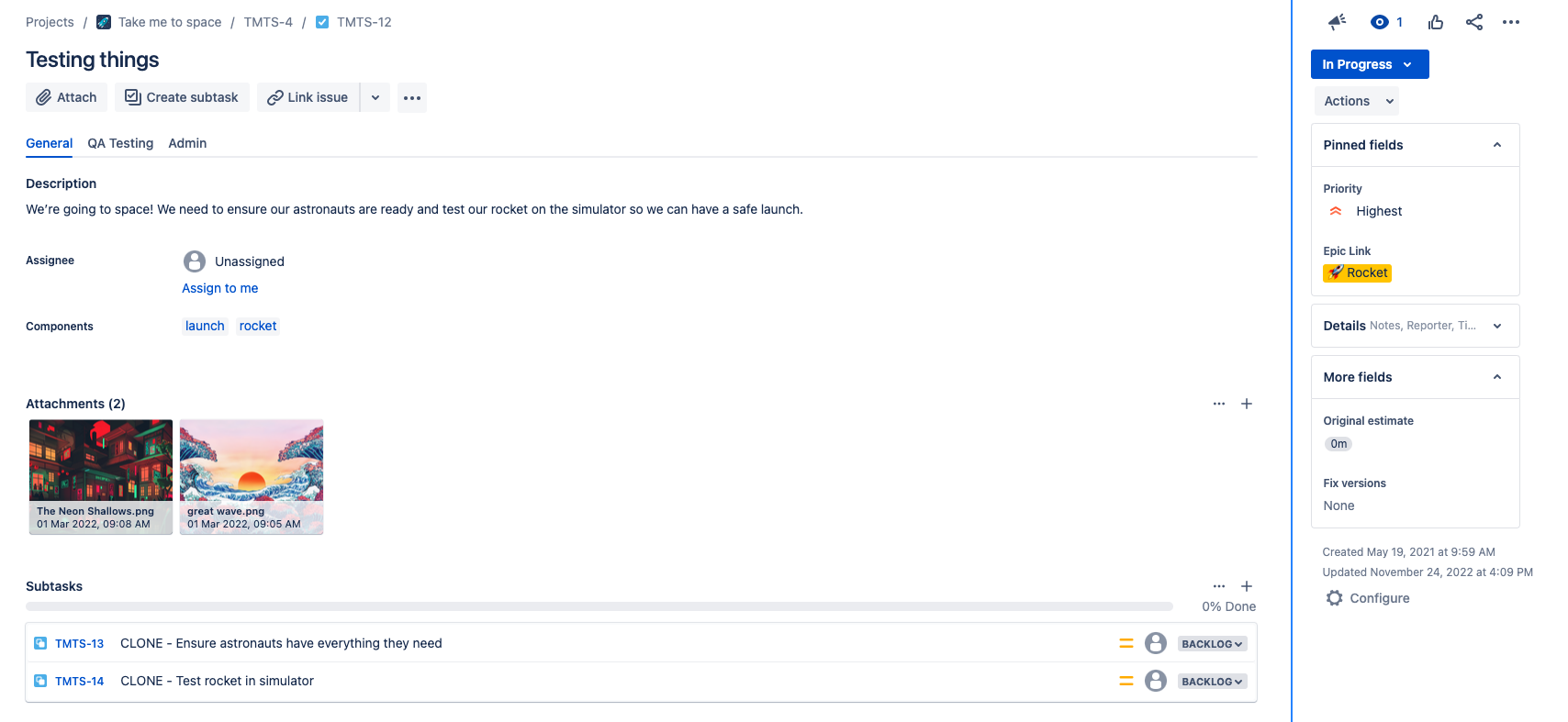
Task: Add a subtask with the plus icon
Action: [x=1247, y=586]
